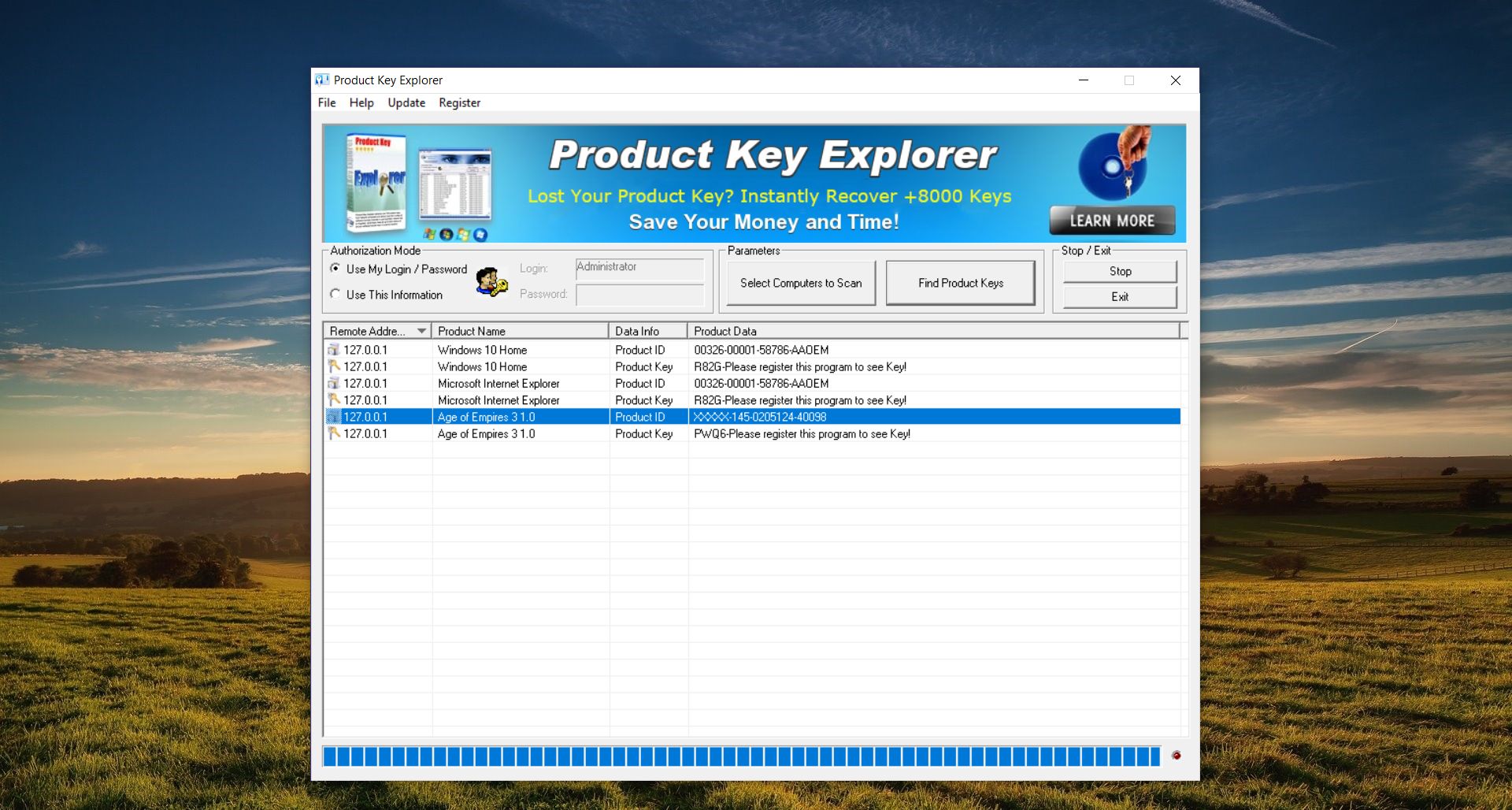Open the Register menu
The image size is (1512, 810).
459,102
